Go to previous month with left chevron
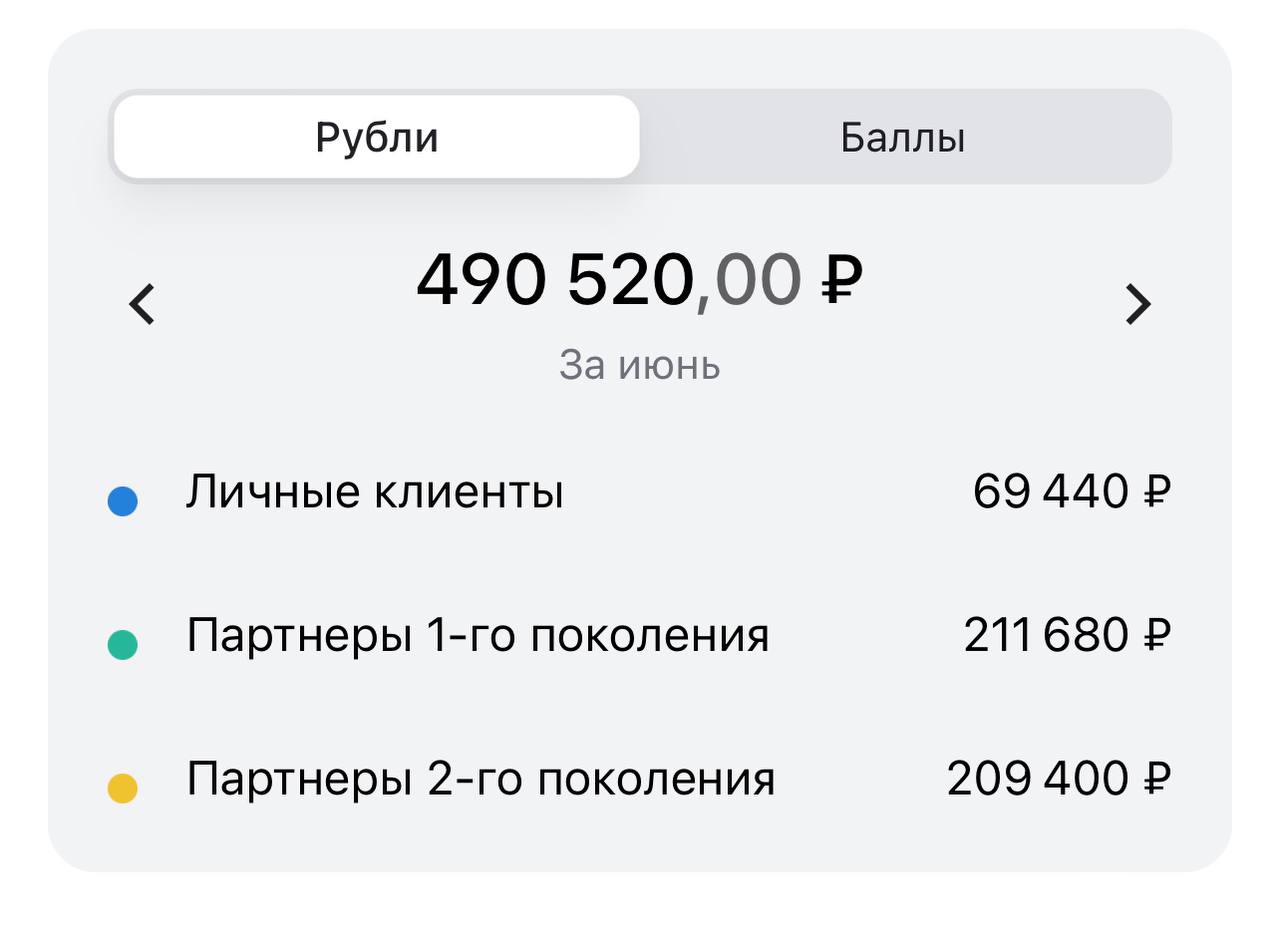The height and width of the screenshot is (950, 1280). pyautogui.click(x=143, y=304)
